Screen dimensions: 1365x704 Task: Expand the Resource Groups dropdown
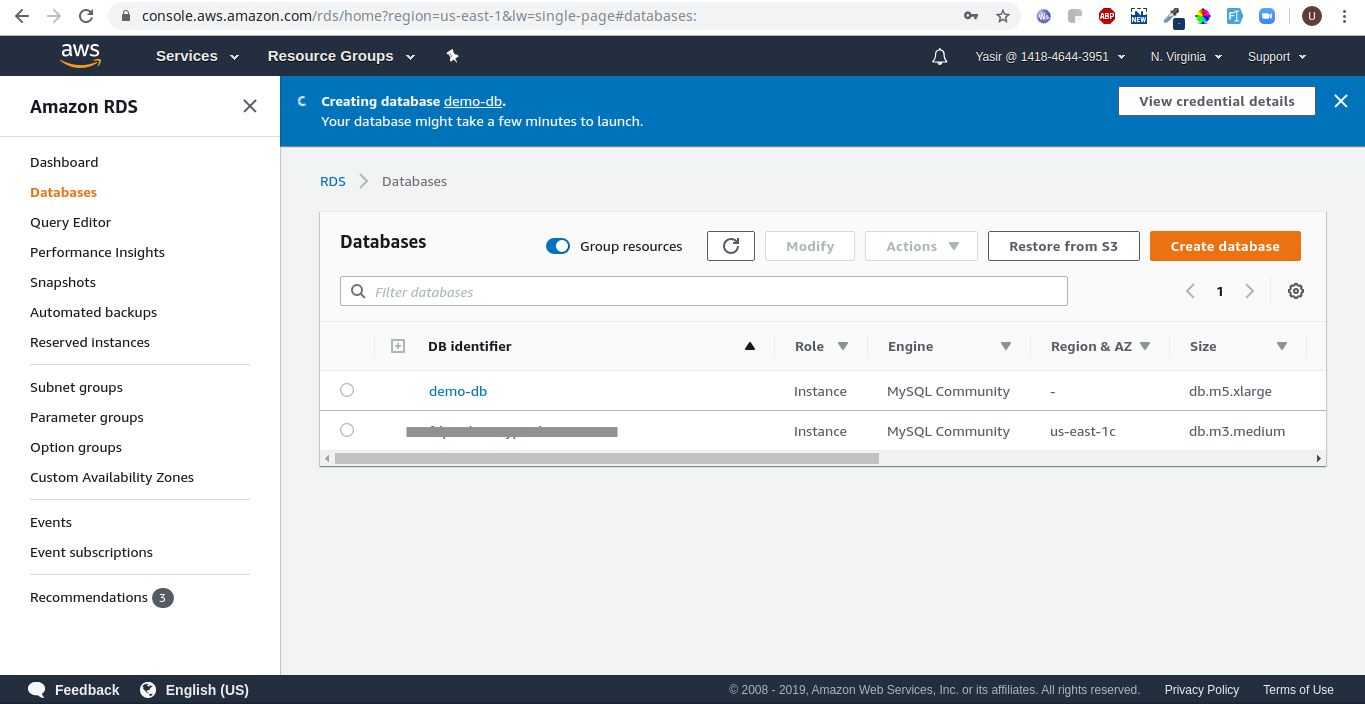339,56
